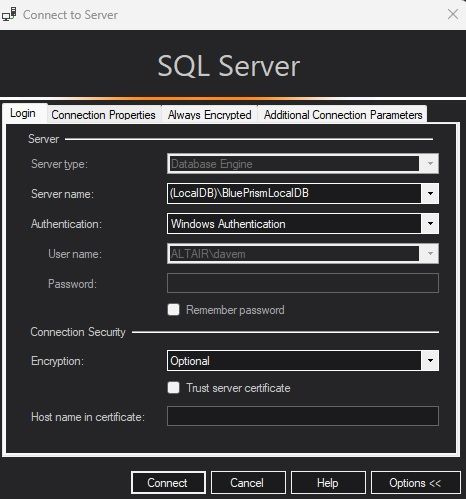Click the Connection Security section heading

(x=78, y=332)
